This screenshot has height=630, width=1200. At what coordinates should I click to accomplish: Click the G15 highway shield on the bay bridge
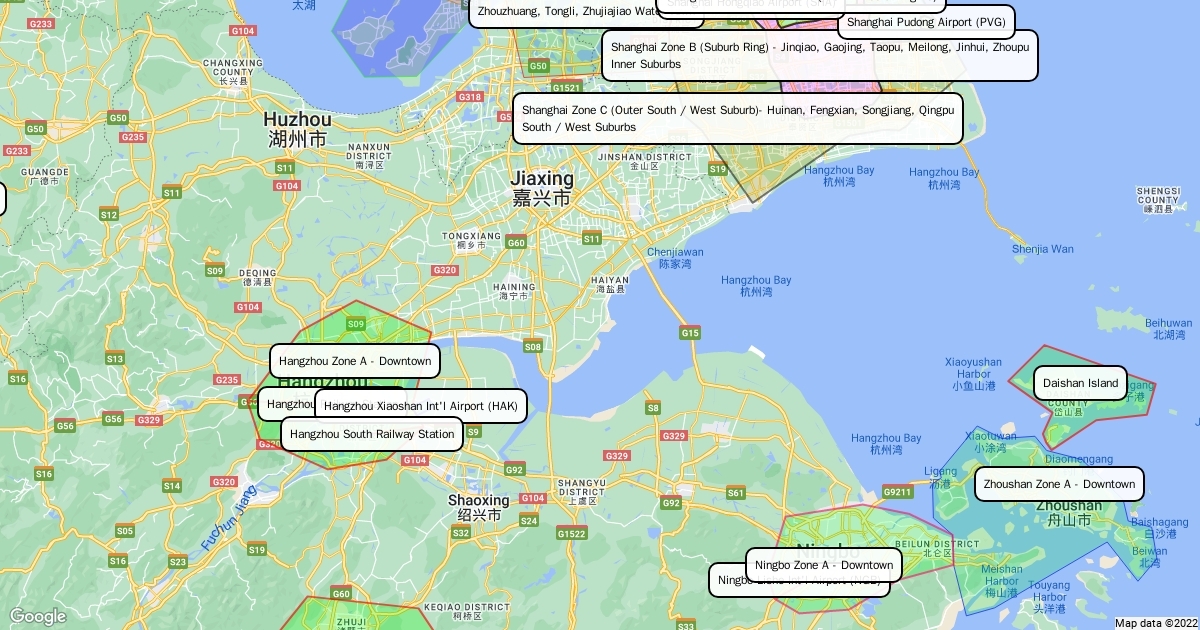point(690,332)
